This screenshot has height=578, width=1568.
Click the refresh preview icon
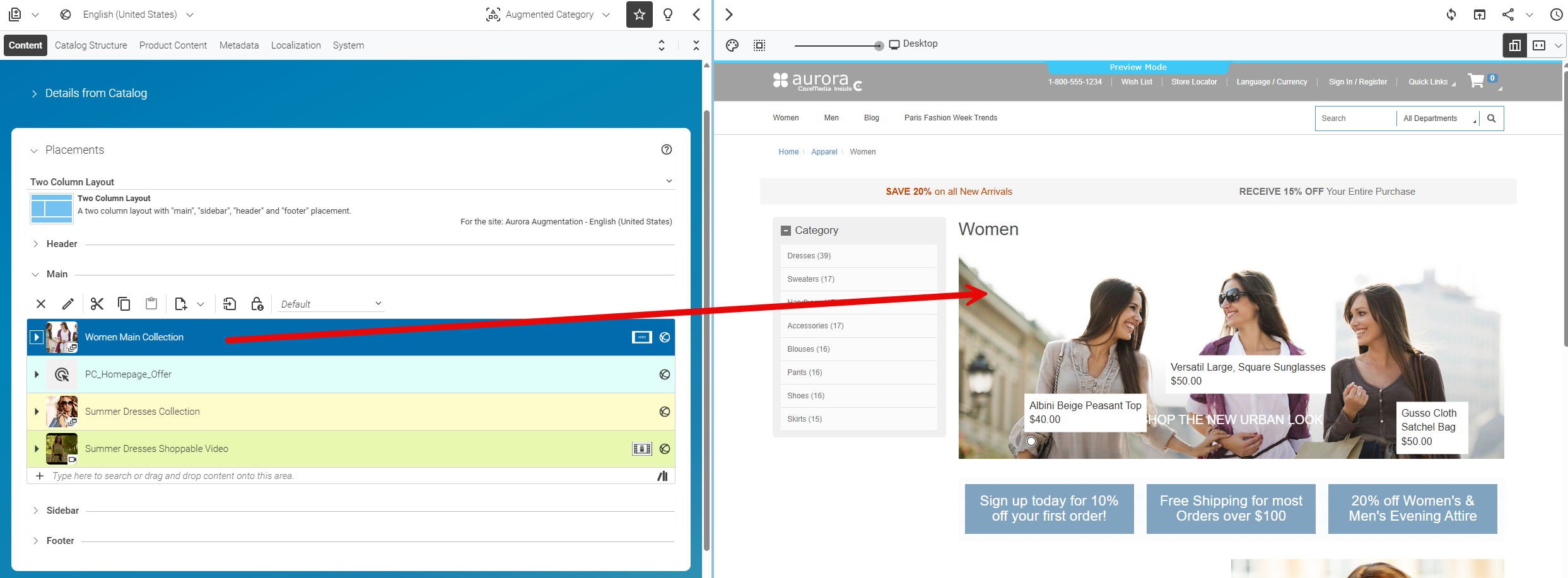[x=1451, y=14]
